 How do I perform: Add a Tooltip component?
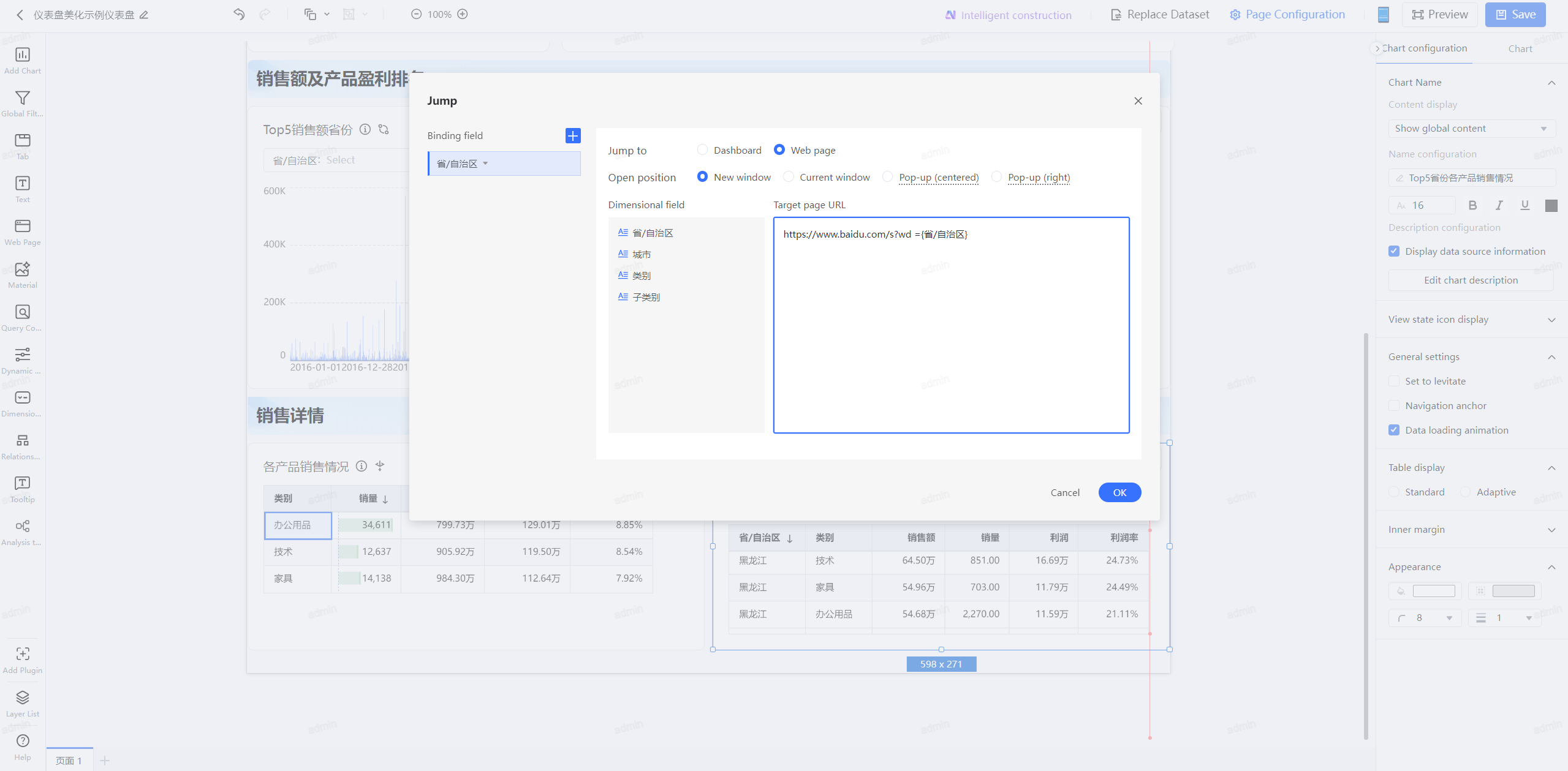tap(23, 489)
